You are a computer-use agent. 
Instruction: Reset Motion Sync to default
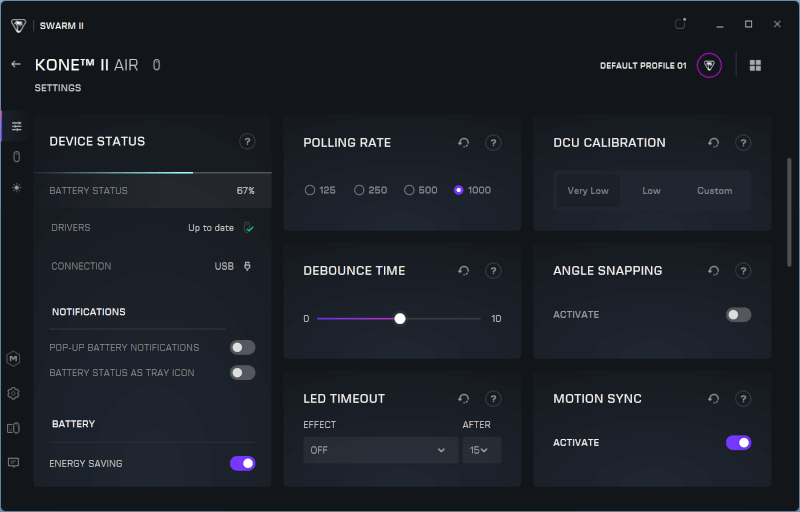[713, 399]
